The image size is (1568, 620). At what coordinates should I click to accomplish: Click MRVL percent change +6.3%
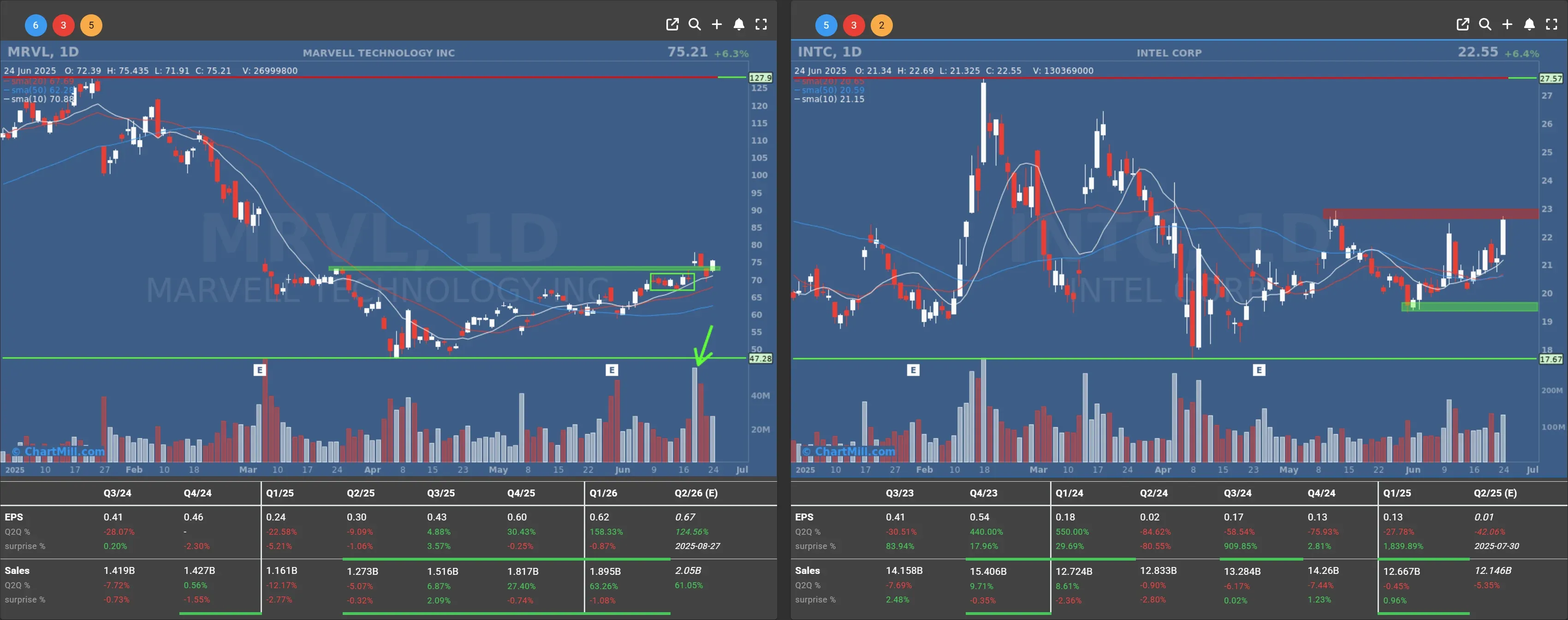click(731, 53)
